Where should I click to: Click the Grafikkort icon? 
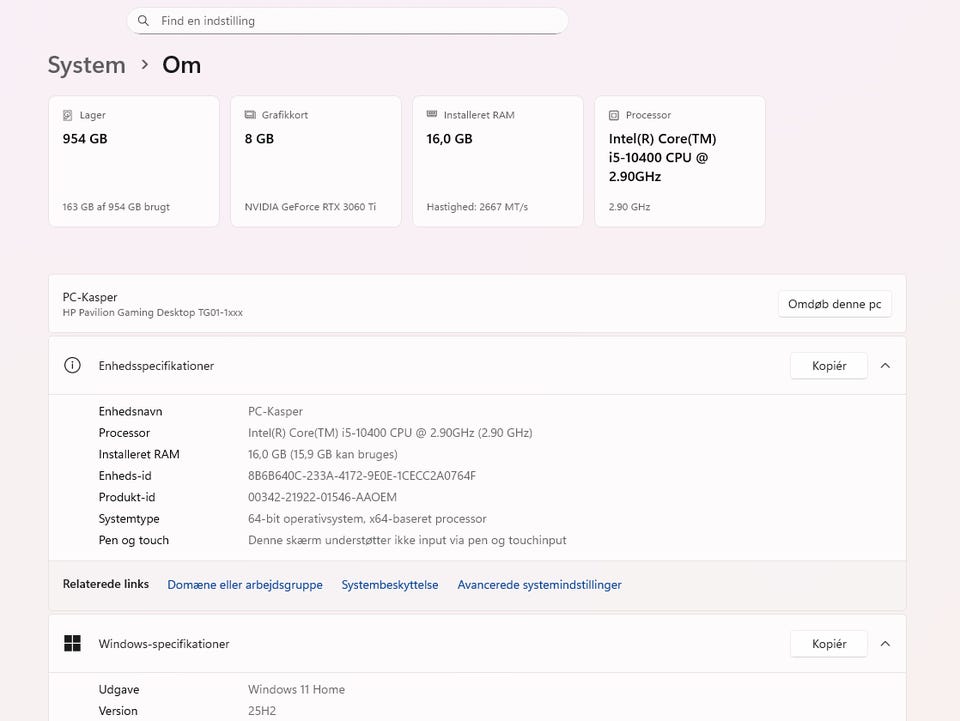[250, 115]
